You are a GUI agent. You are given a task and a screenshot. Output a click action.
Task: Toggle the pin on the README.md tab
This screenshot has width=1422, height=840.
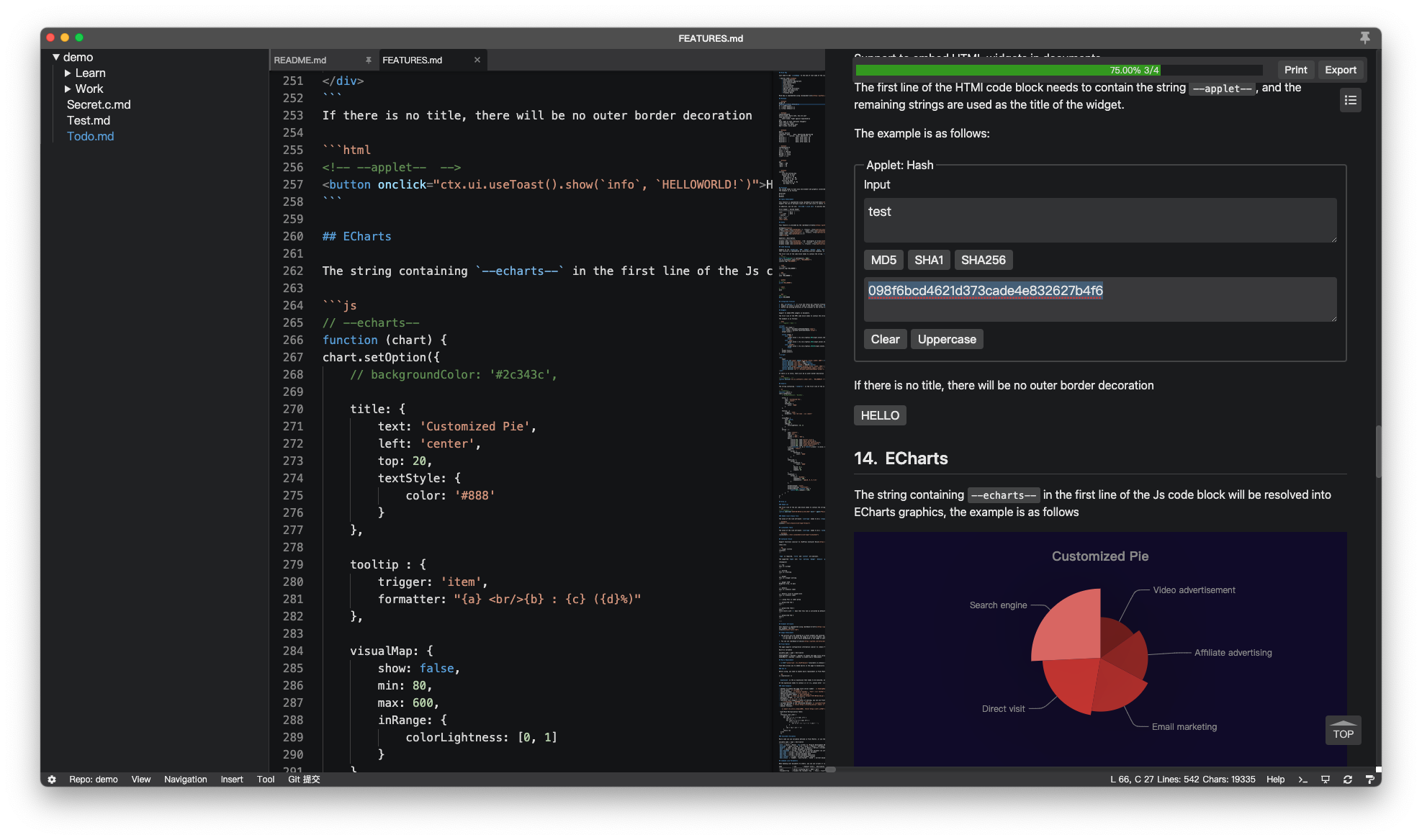tap(369, 60)
